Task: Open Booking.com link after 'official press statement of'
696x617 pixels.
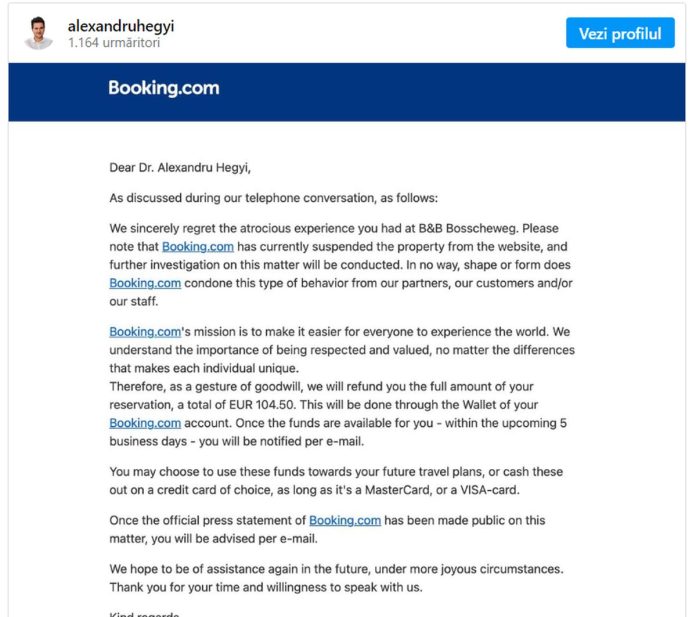Action: point(345,520)
